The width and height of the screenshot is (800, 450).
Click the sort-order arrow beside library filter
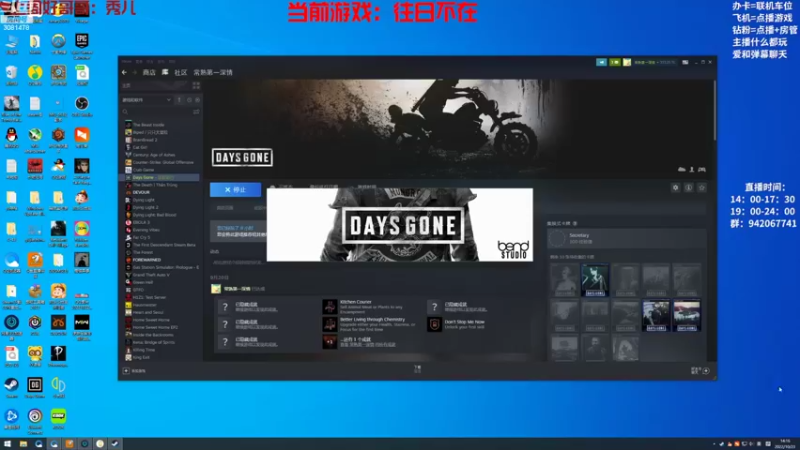pos(179,100)
